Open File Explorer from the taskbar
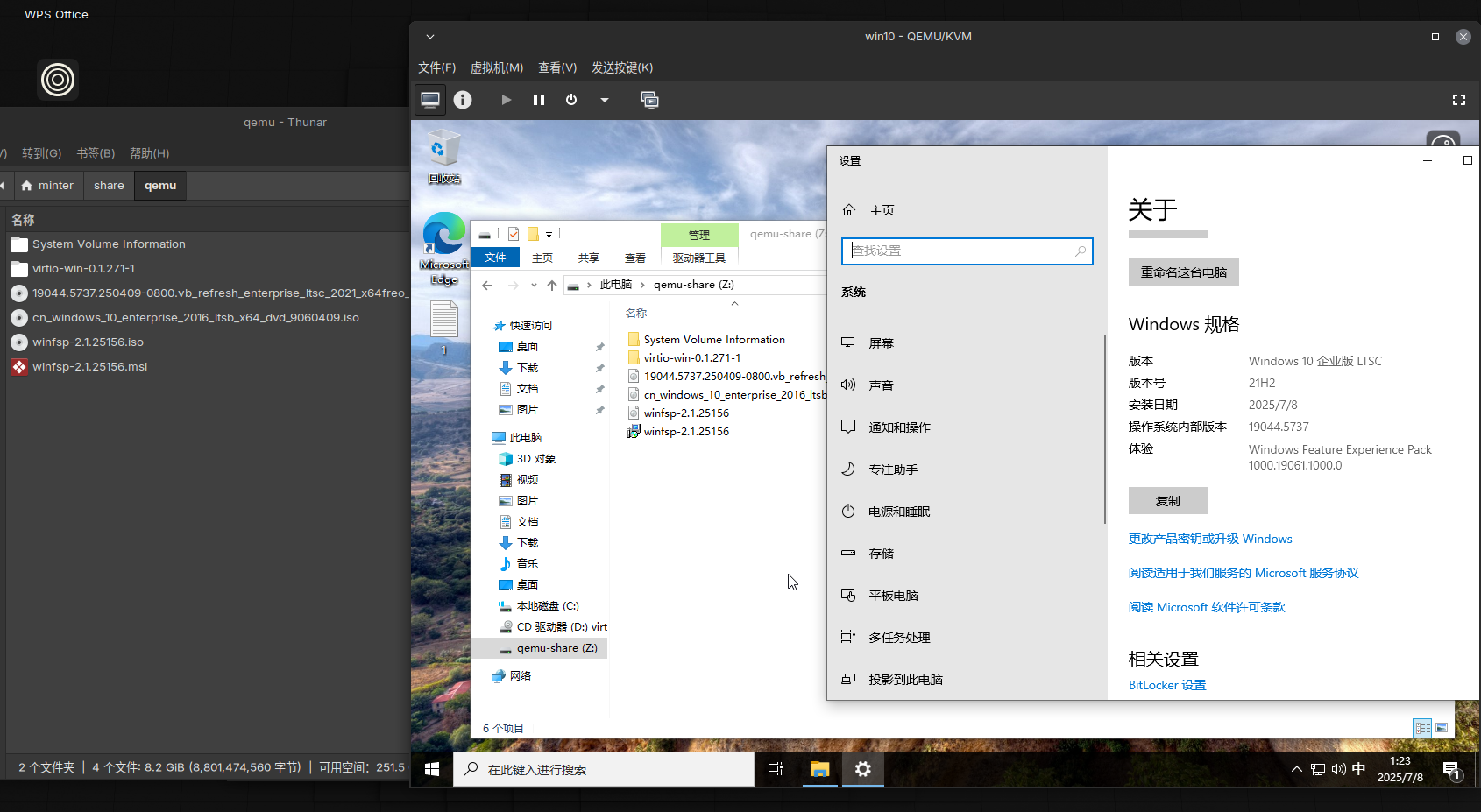1481x812 pixels. [x=819, y=769]
